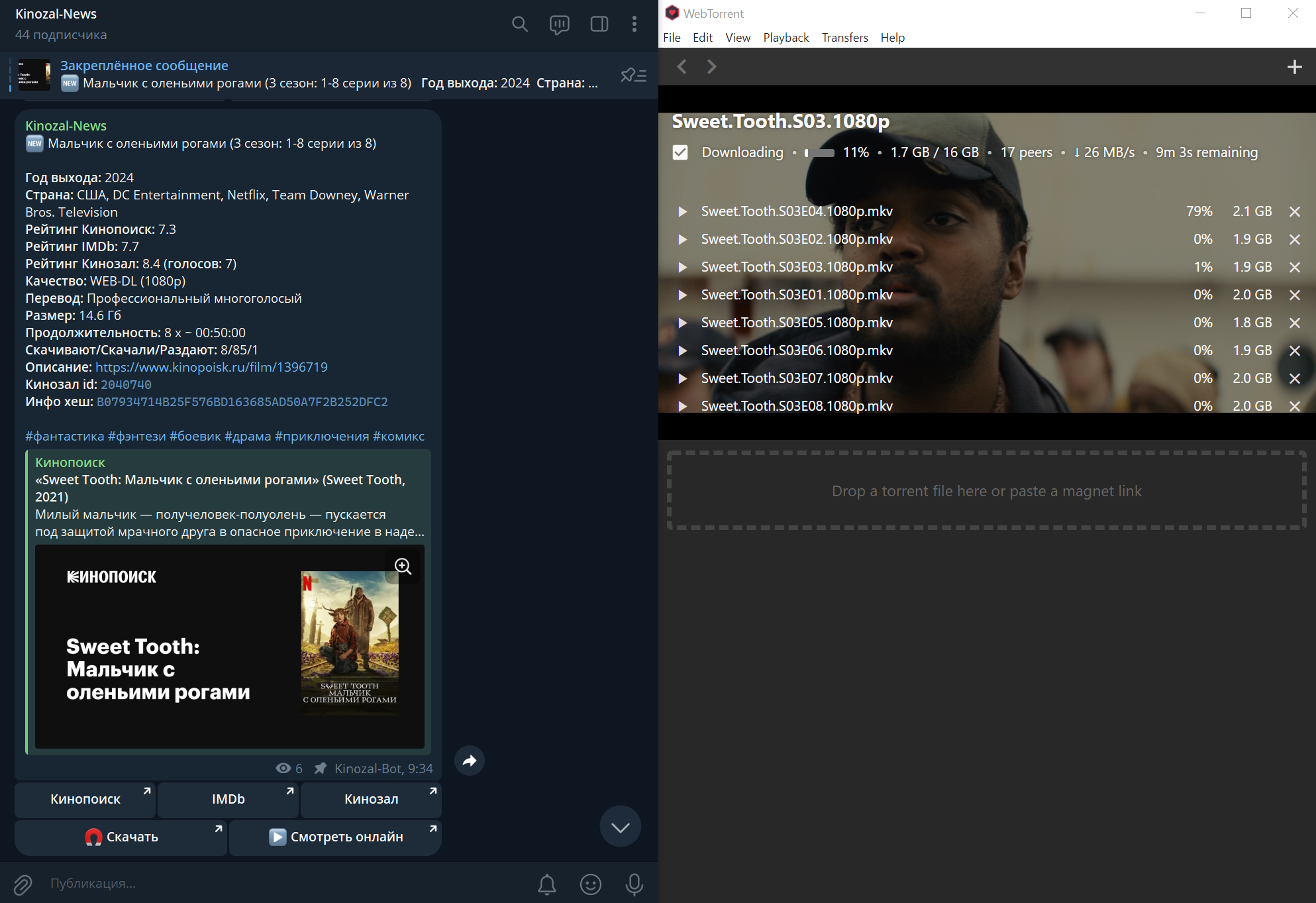Screen dimensions: 1316x903
Task: Open the Telegram three-dot menu
Action: click(x=634, y=25)
